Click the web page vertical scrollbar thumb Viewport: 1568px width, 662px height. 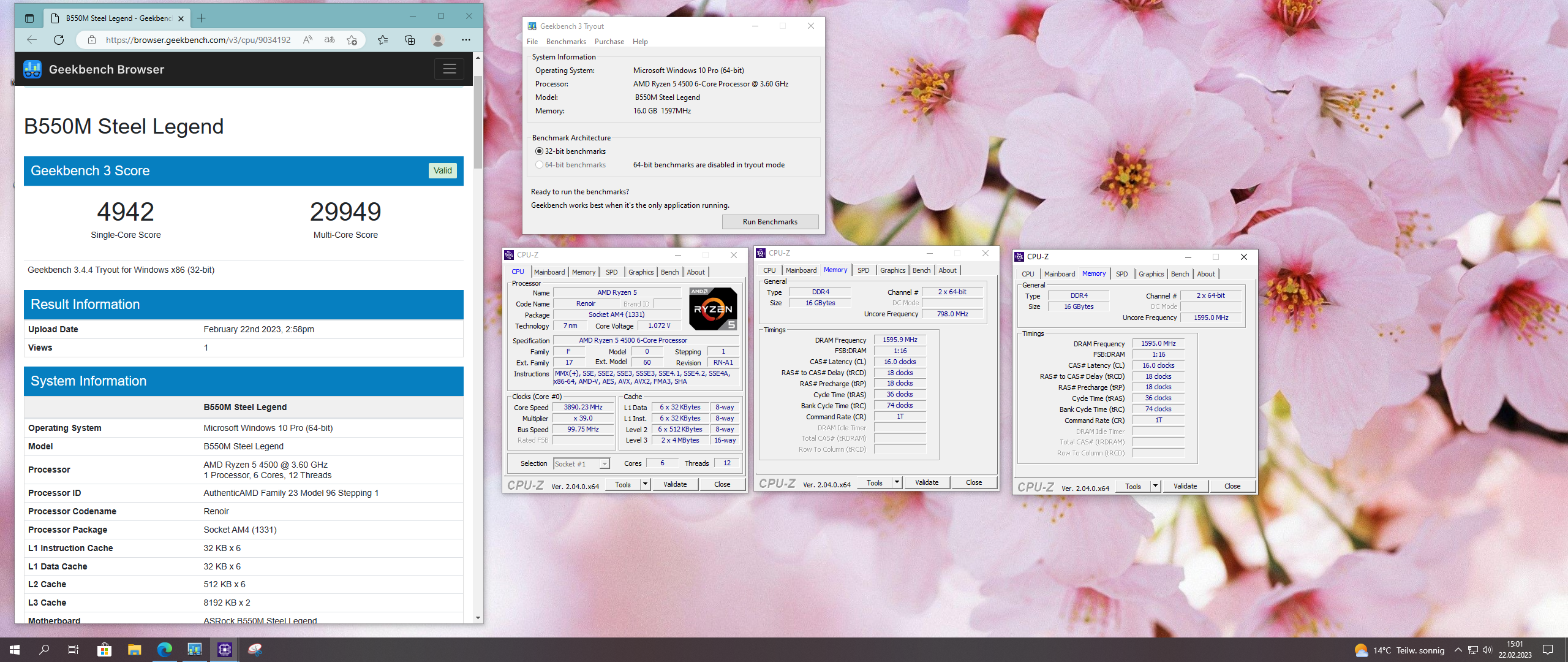(x=478, y=122)
